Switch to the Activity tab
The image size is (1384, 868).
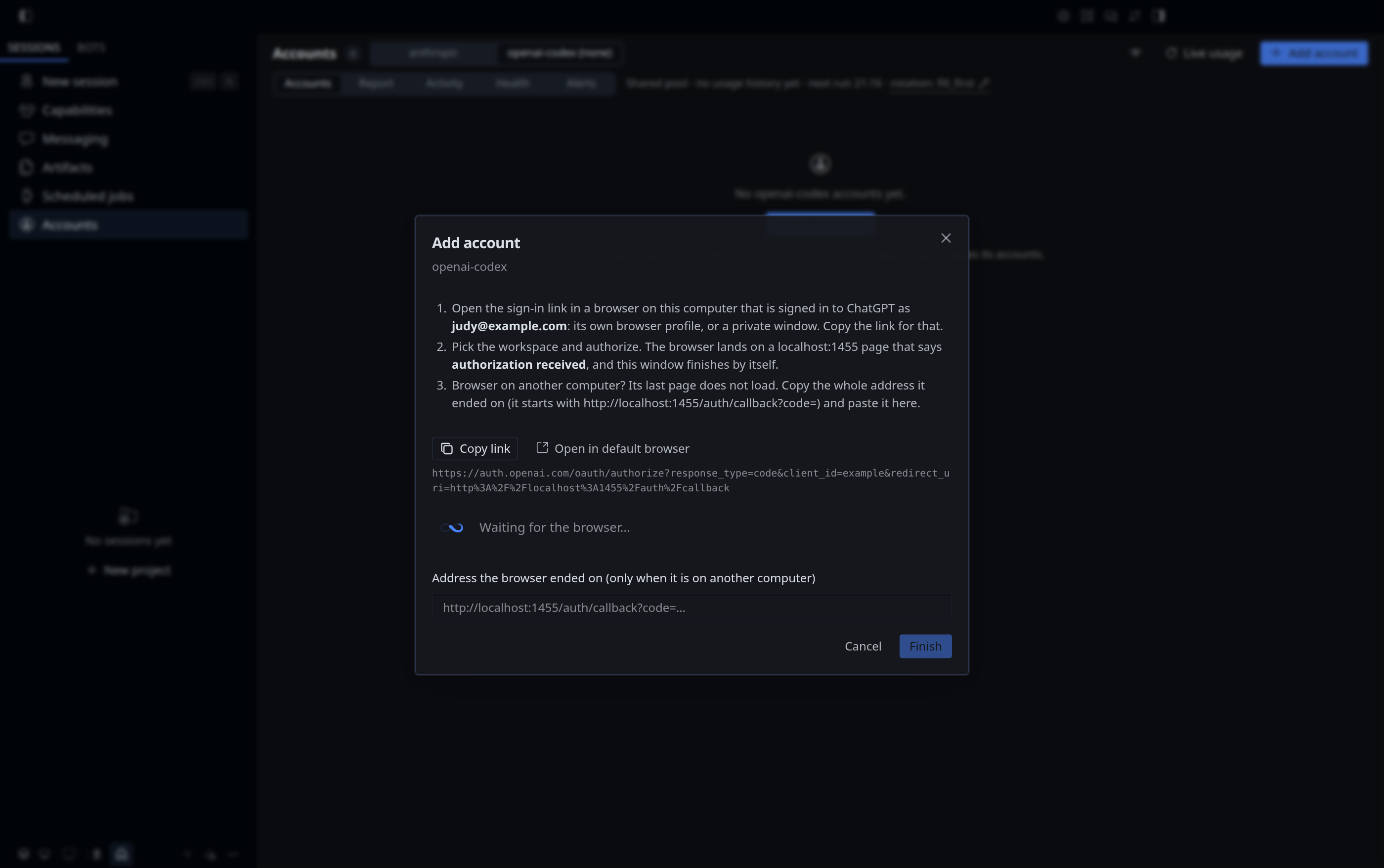point(444,84)
